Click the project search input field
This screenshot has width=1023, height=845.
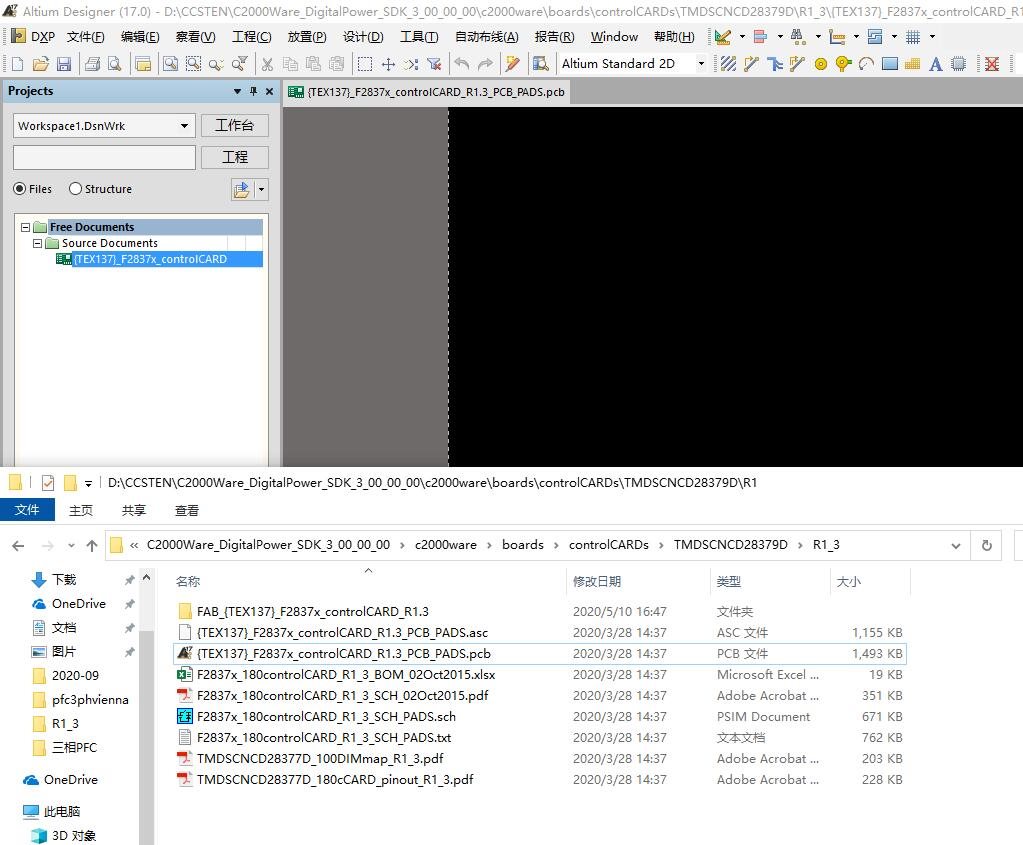pyautogui.click(x=104, y=157)
